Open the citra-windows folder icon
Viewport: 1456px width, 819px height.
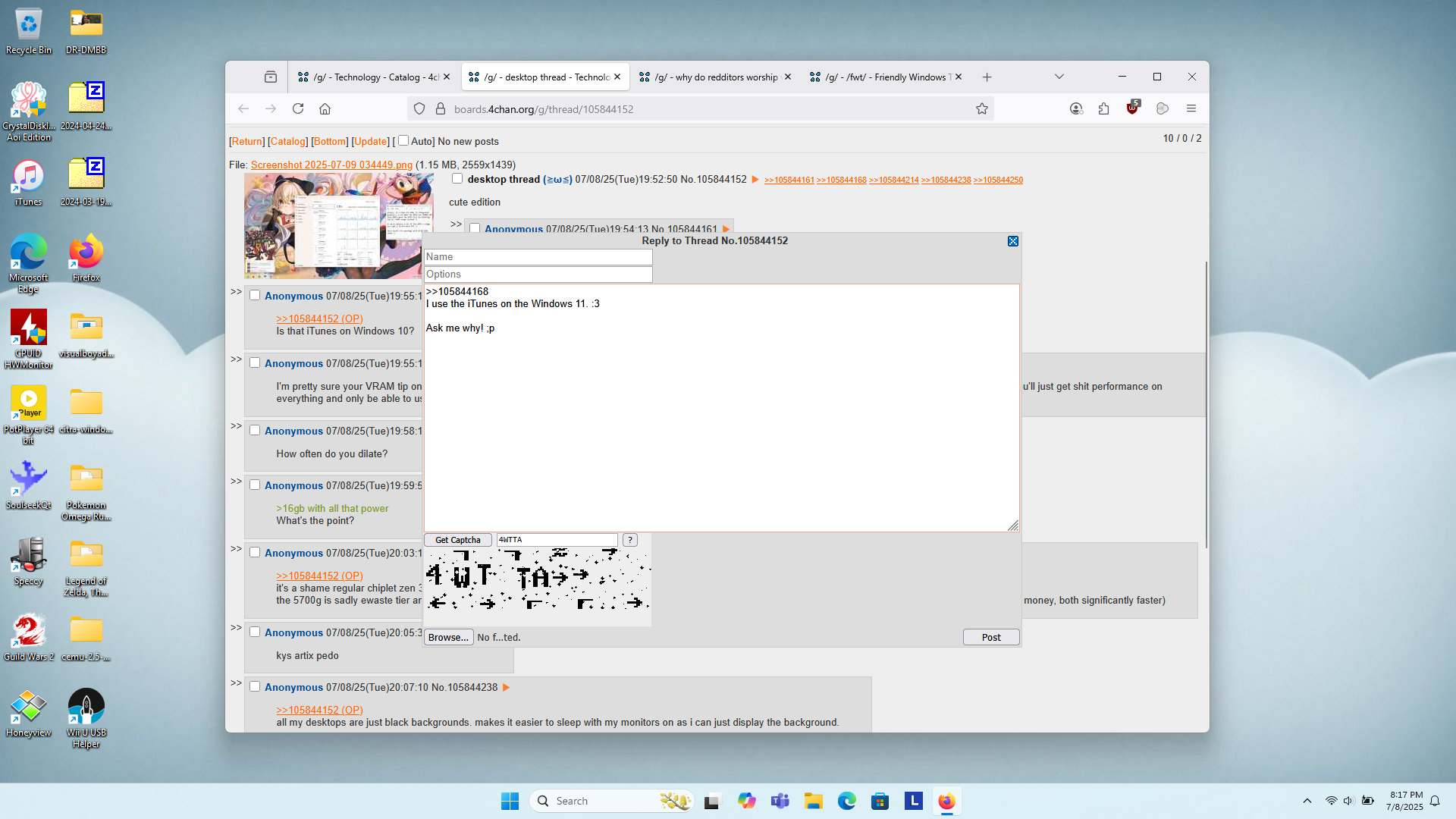(86, 410)
